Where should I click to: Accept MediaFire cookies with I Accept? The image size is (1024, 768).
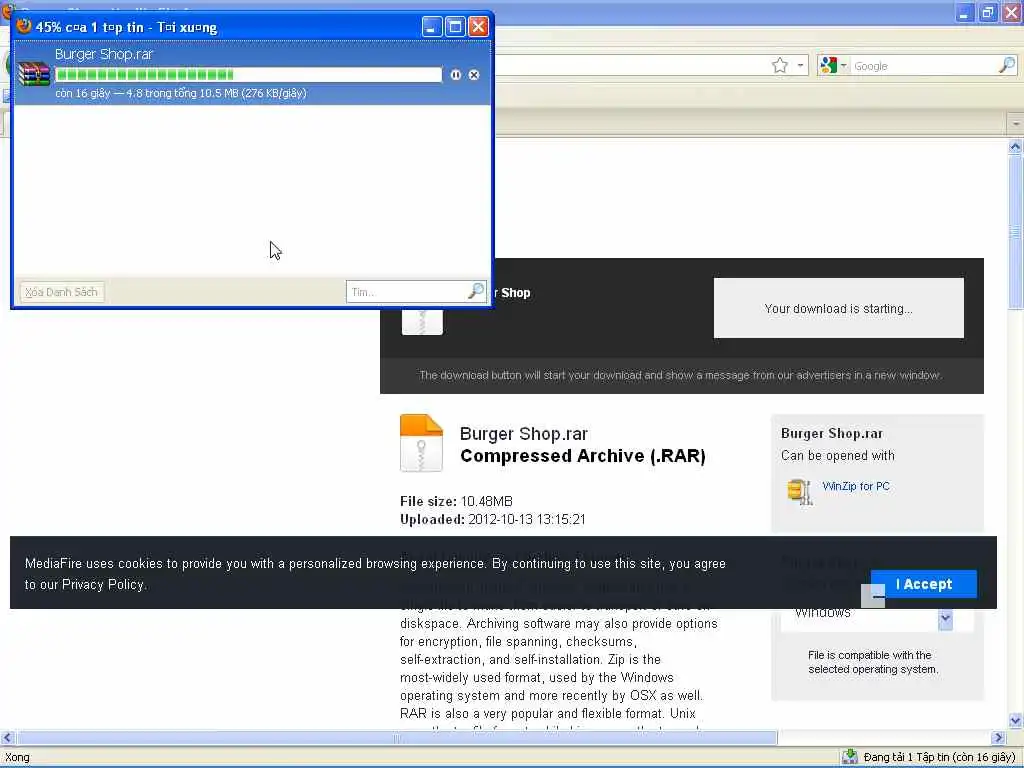923,584
